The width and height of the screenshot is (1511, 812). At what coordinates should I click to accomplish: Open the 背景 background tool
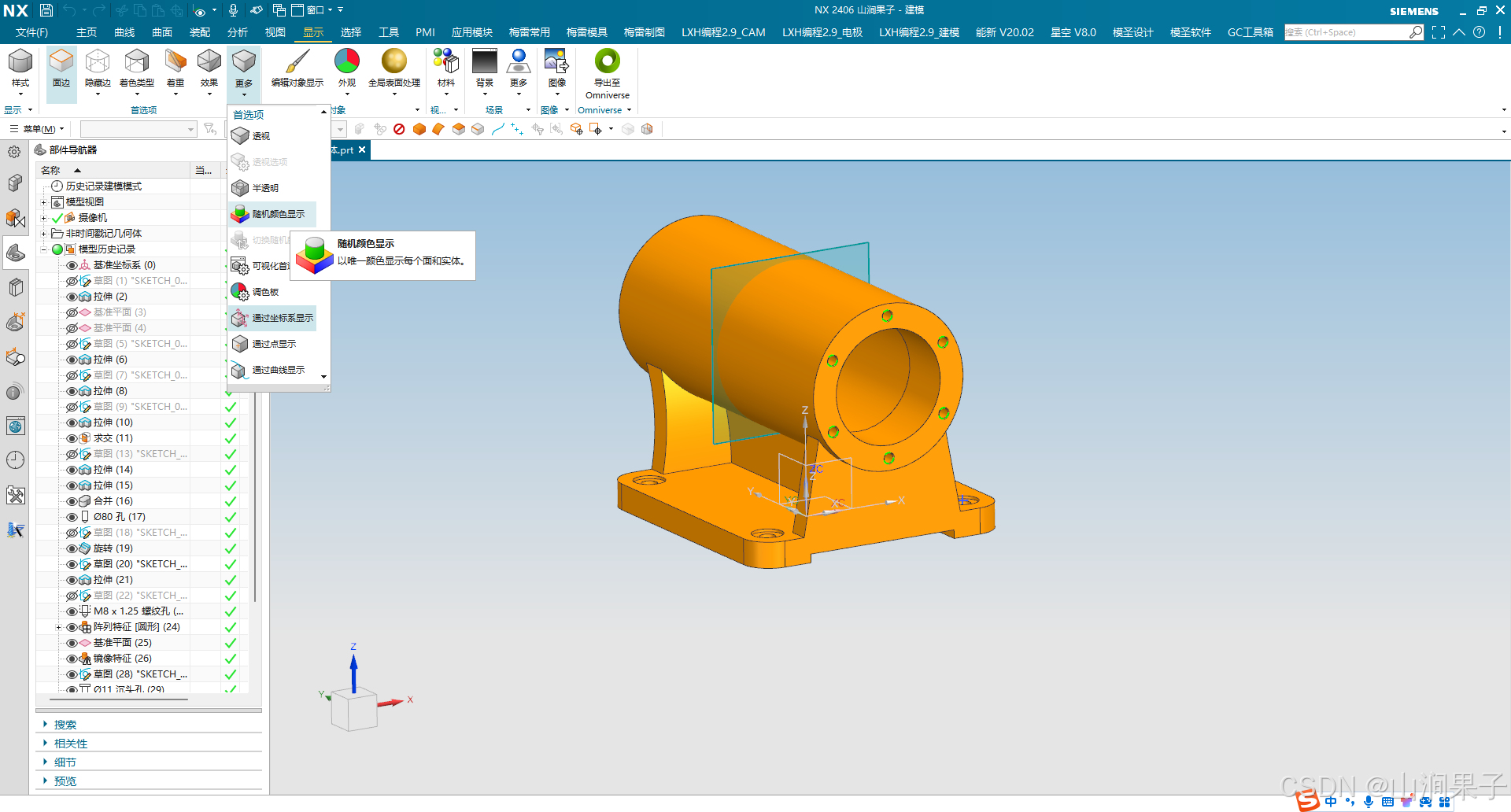(x=485, y=72)
